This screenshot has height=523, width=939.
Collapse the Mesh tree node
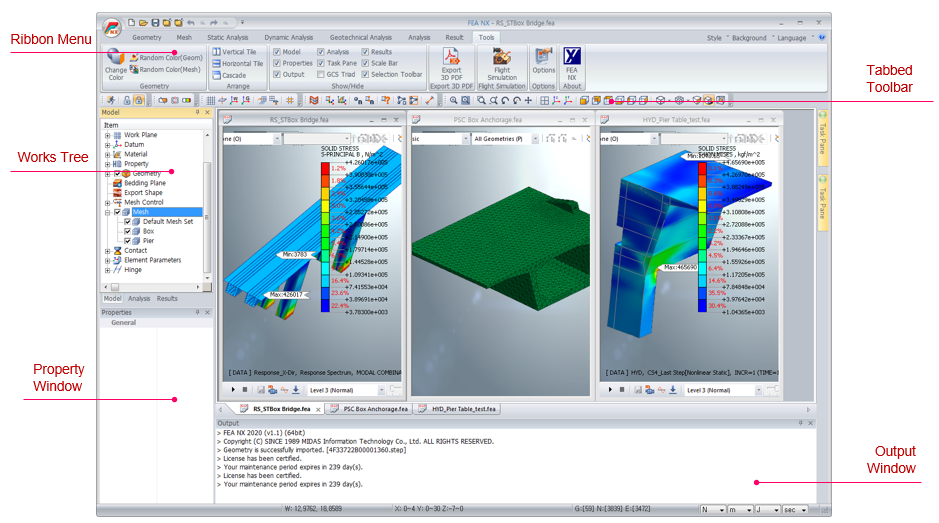108,212
